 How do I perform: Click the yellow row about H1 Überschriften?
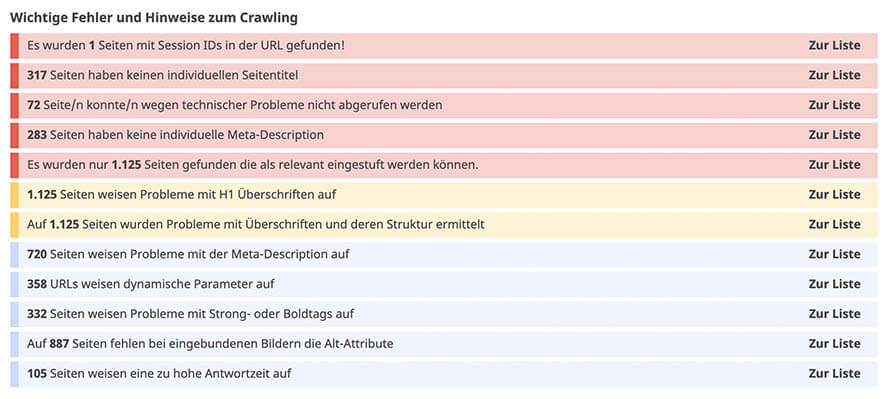pos(444,195)
